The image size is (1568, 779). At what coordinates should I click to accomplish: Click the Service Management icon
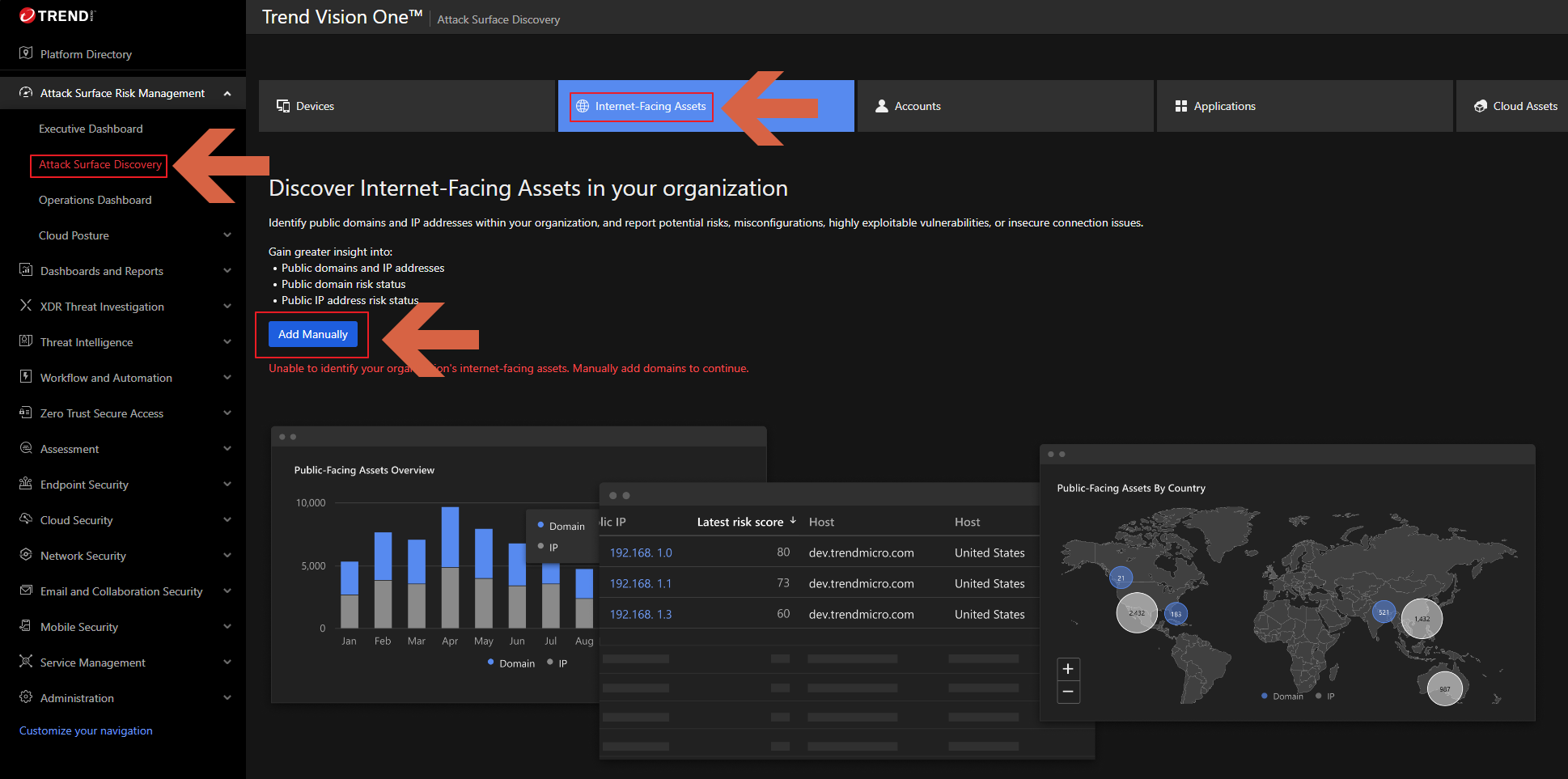[26, 662]
